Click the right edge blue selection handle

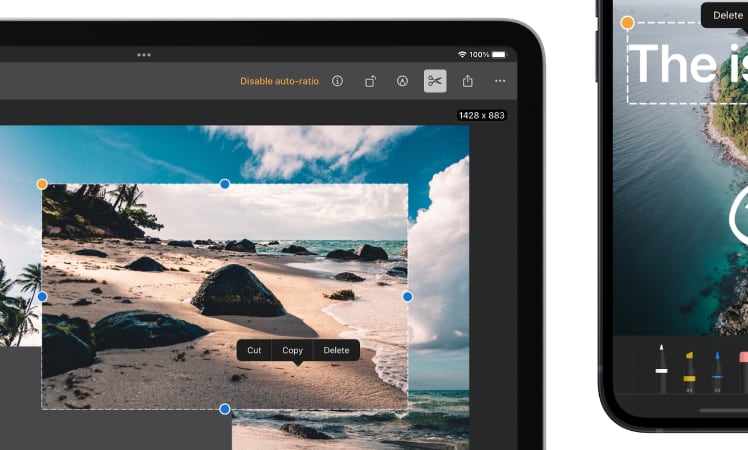point(408,296)
